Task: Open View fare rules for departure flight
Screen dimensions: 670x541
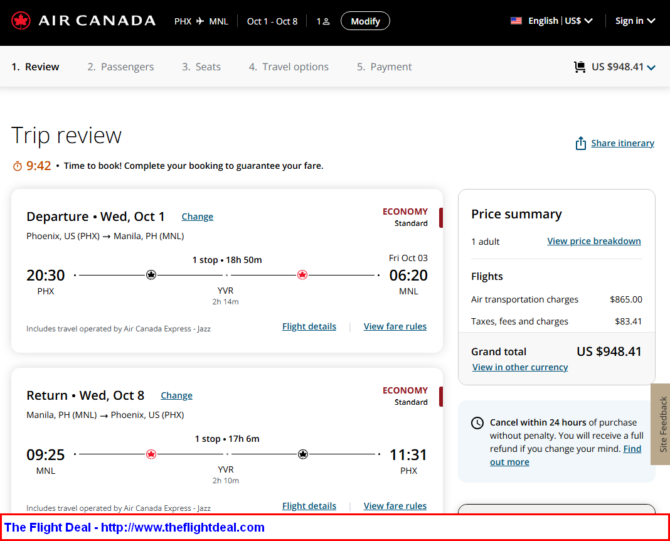Action: click(x=395, y=326)
